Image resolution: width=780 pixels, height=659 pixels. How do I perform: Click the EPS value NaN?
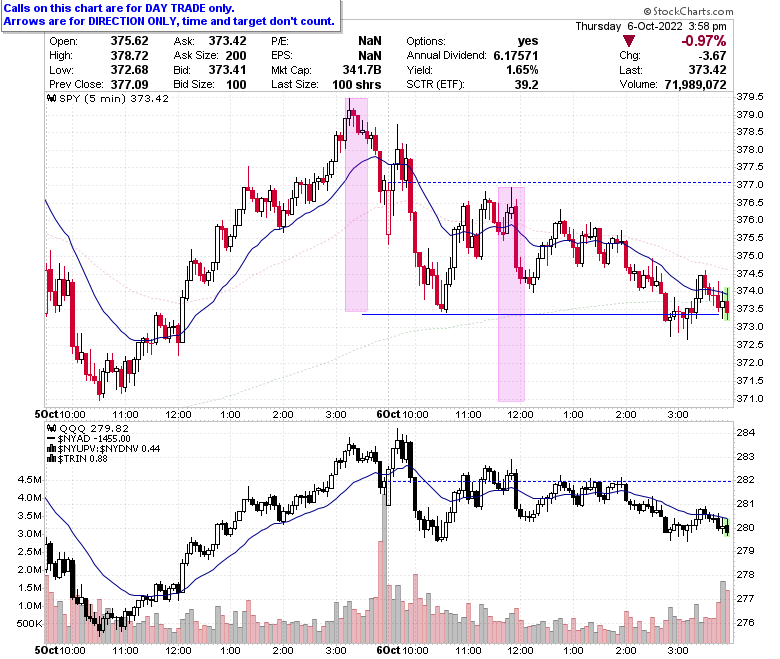(370, 56)
